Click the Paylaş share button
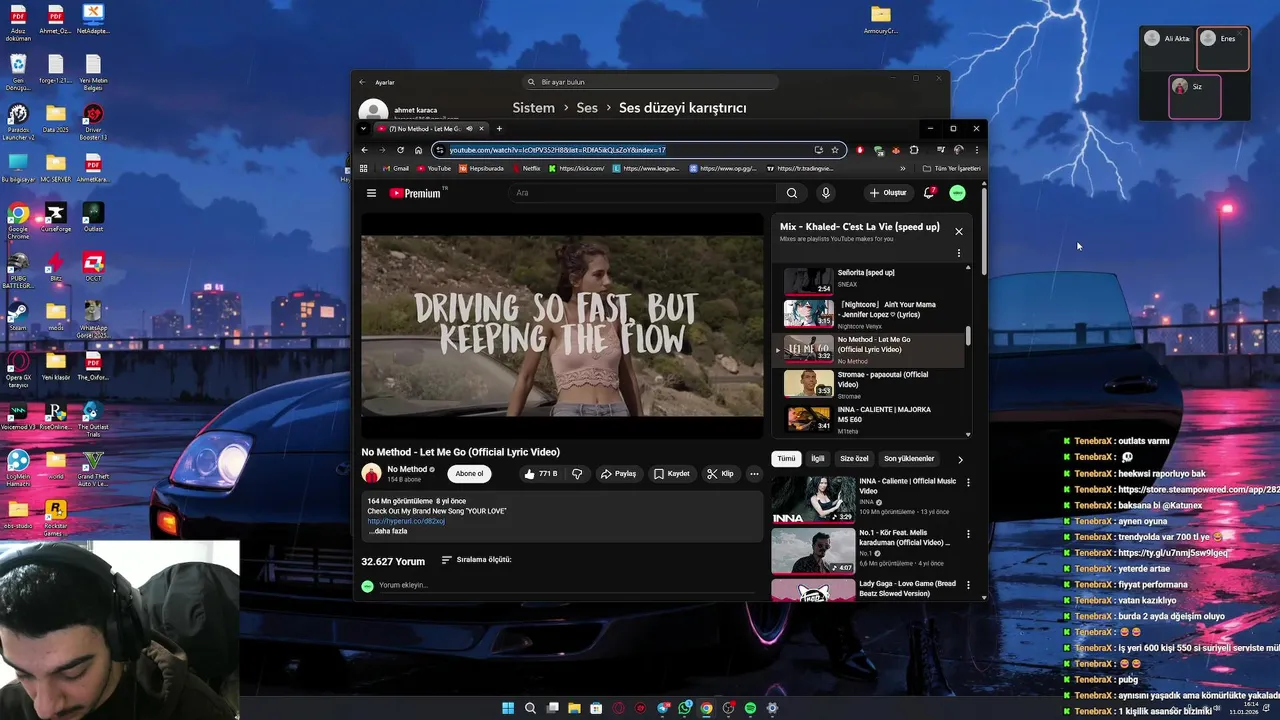 [618, 474]
